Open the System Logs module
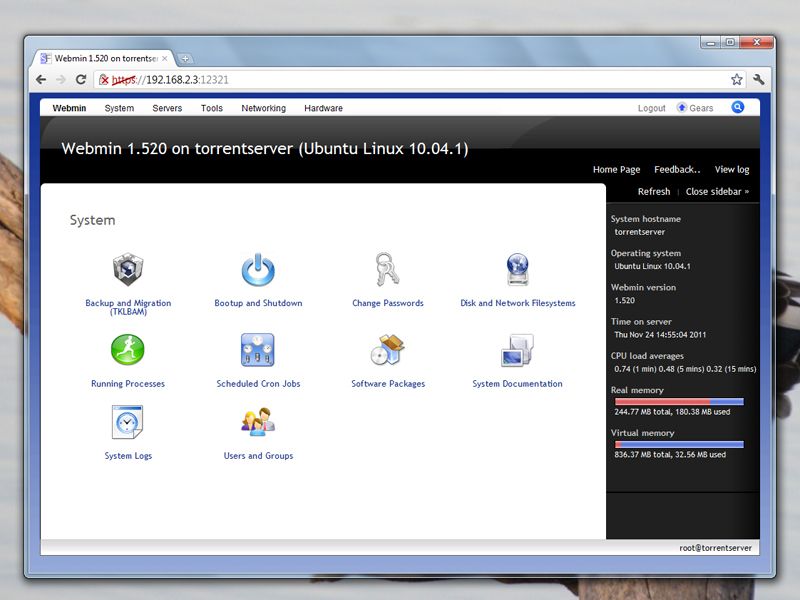The height and width of the screenshot is (600, 800). tap(128, 424)
